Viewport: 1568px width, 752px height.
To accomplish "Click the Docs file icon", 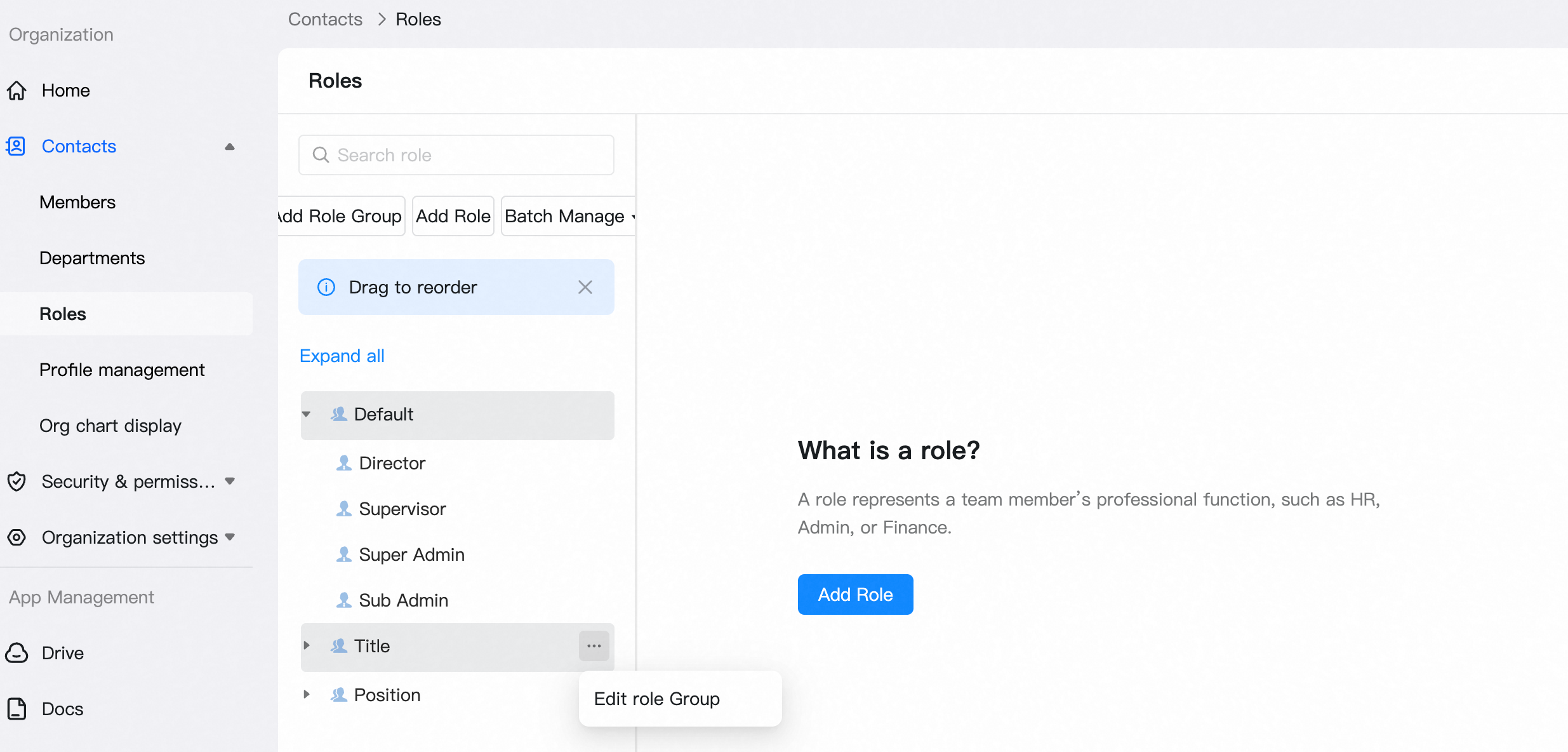I will coord(17,709).
